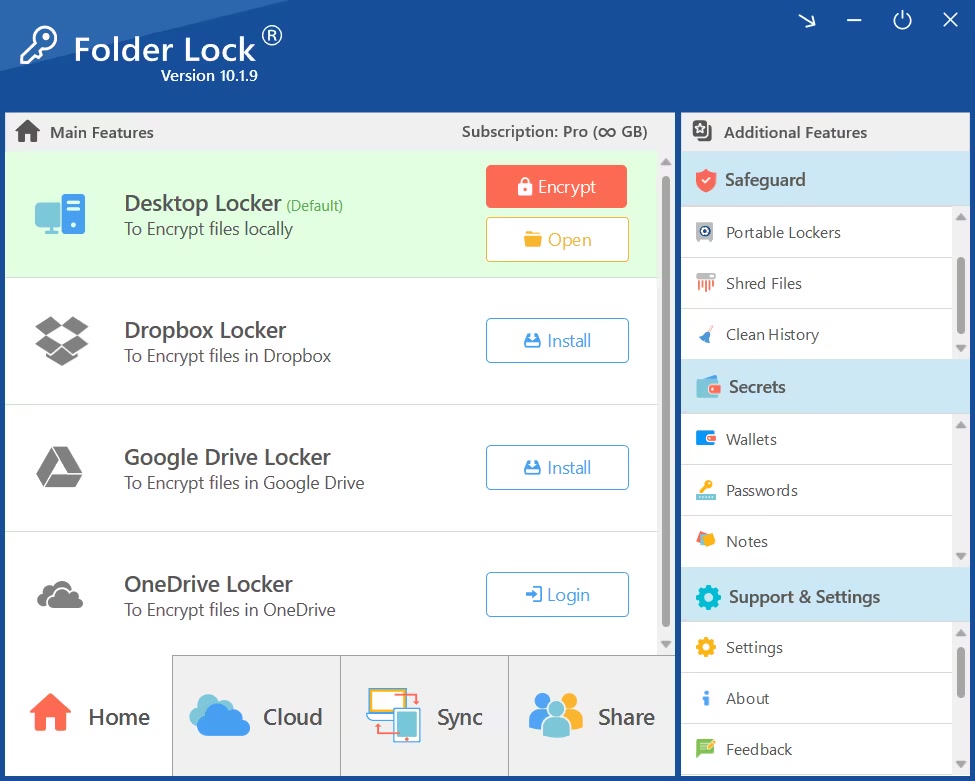This screenshot has height=781, width=975.
Task: Click the Dropbox logo icon
Action: [61, 341]
